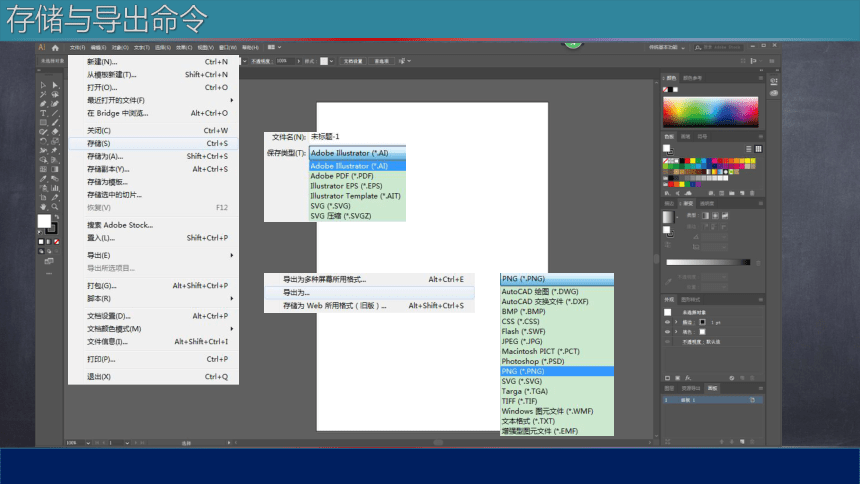This screenshot has height=484, width=860.
Task: Click the 文件名 field showing 未标题-1
Action: click(358, 137)
